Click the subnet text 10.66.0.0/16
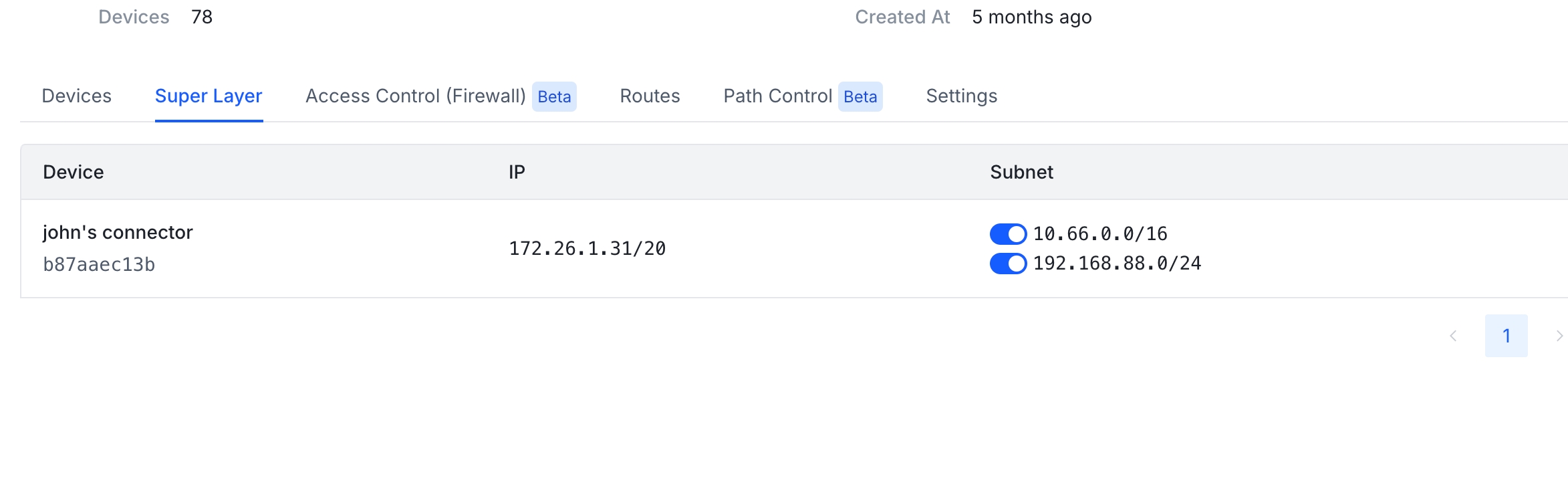The width and height of the screenshot is (1568, 503). [x=1100, y=234]
